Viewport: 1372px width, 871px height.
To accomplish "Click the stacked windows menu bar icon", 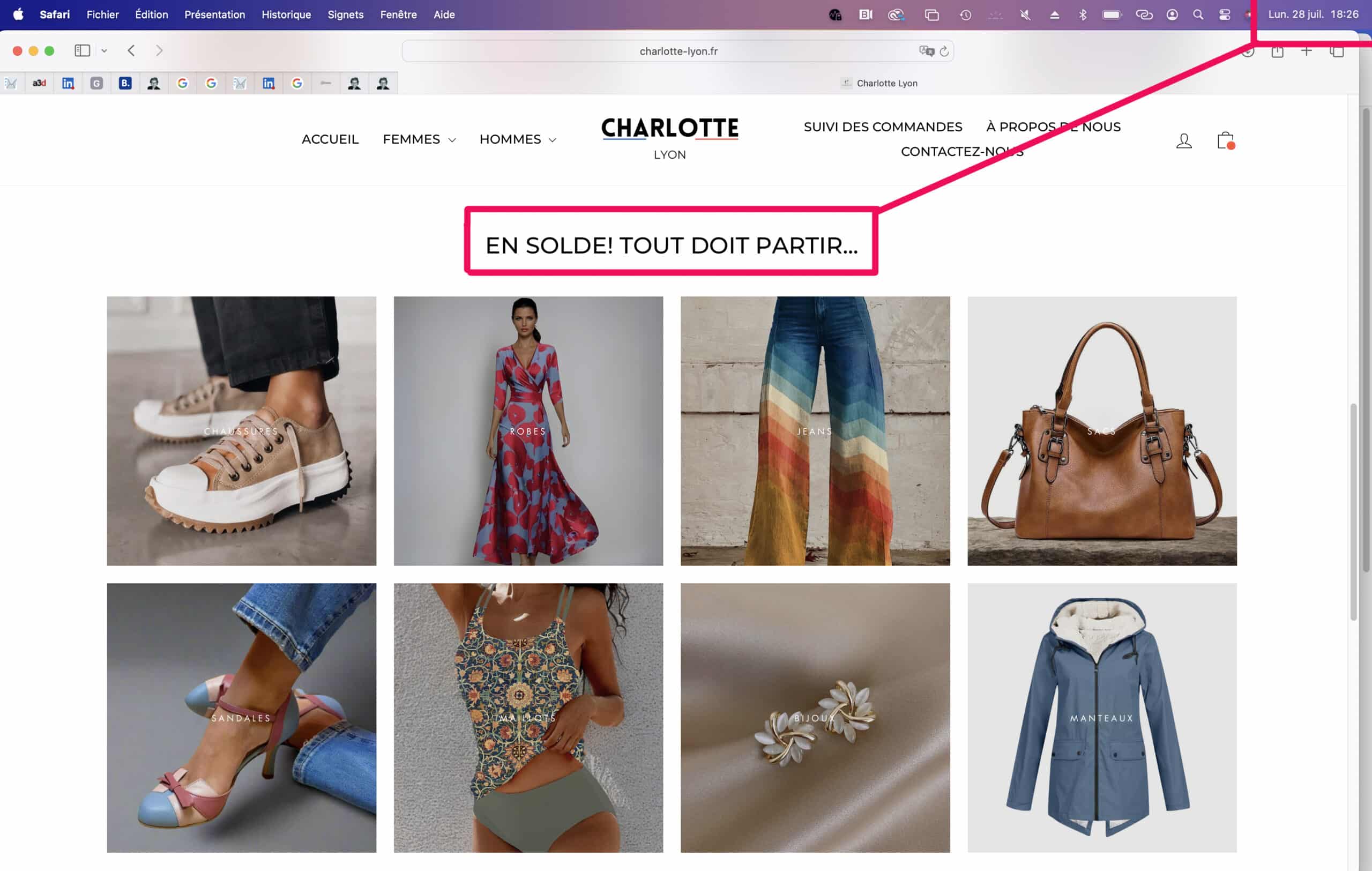I will click(x=931, y=15).
